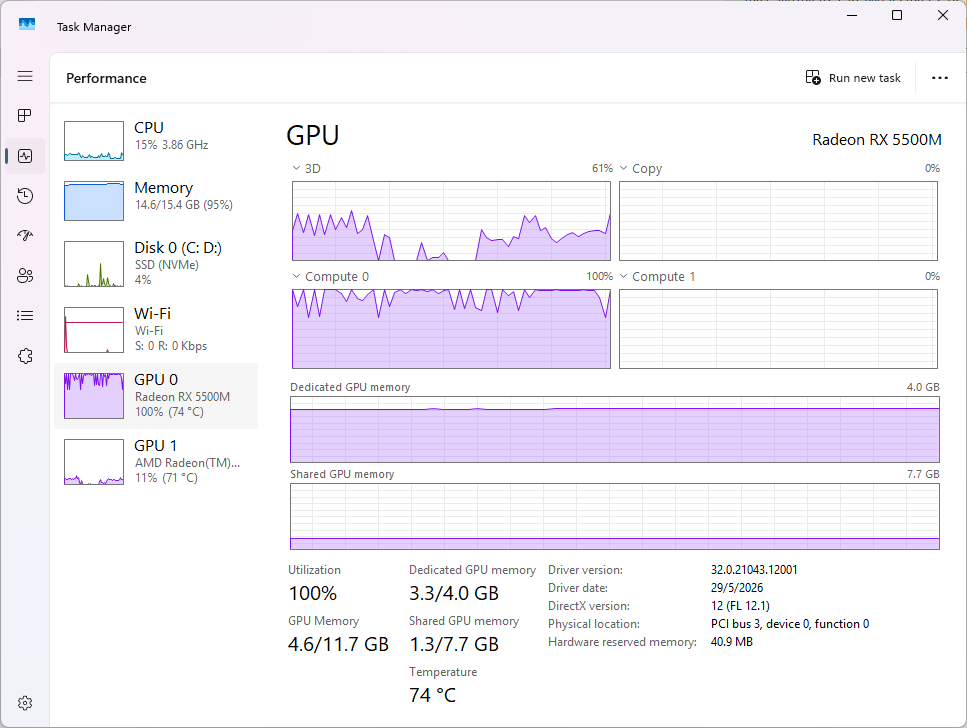Click the 61% 3D usage label
The height and width of the screenshot is (728, 967).
coord(602,168)
